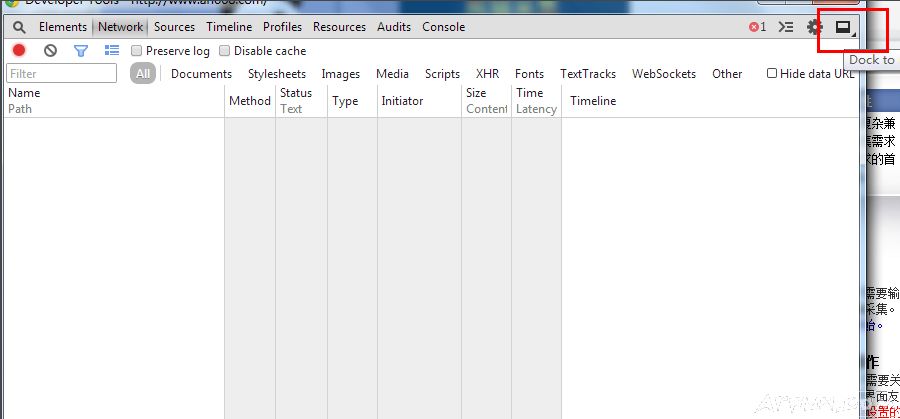
Task: Sort by the Timeline column header
Action: [x=593, y=101]
